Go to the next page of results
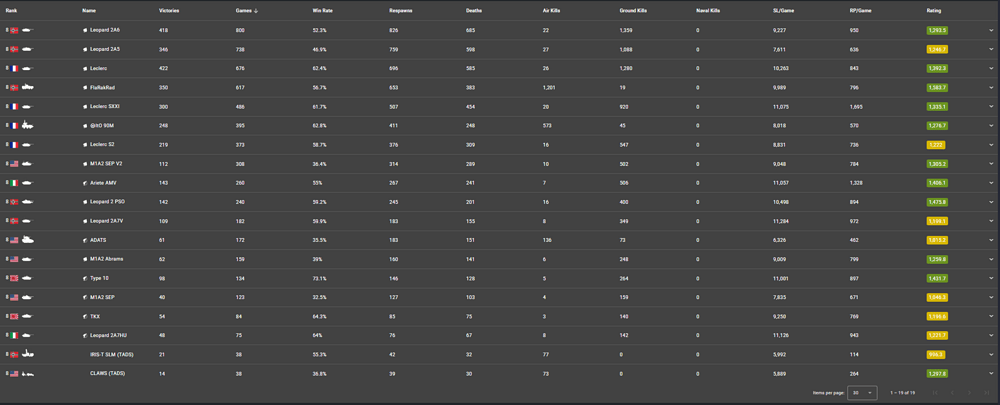This screenshot has width=1000, height=405. (969, 393)
